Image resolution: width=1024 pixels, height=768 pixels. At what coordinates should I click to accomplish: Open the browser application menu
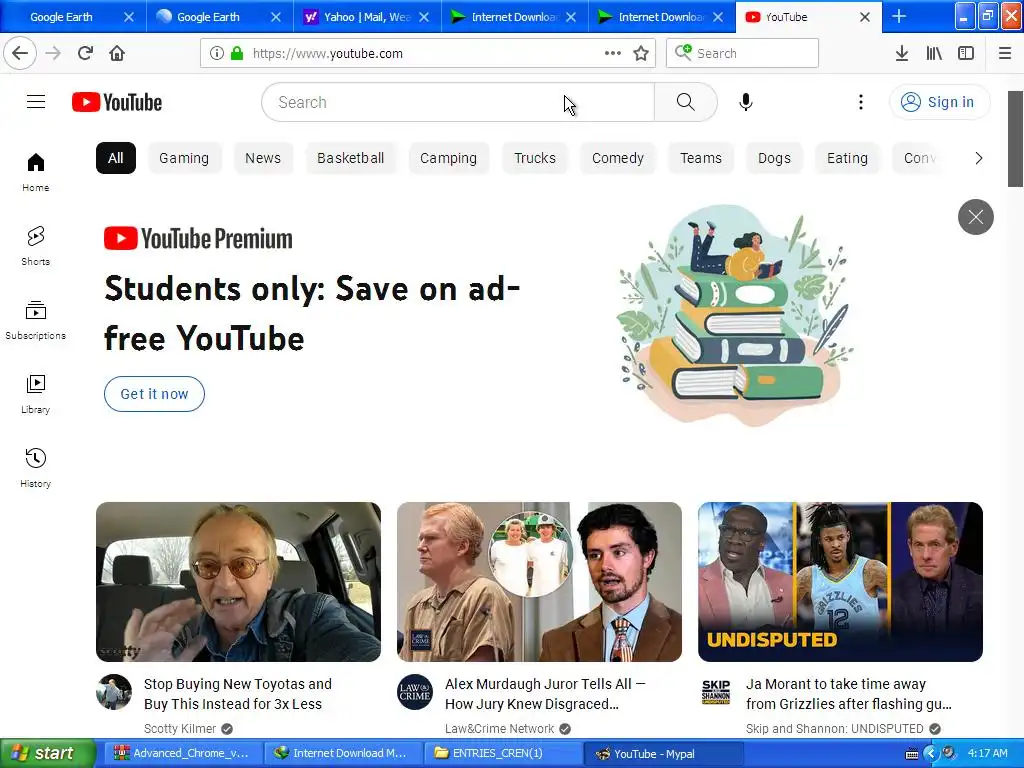click(x=1005, y=53)
